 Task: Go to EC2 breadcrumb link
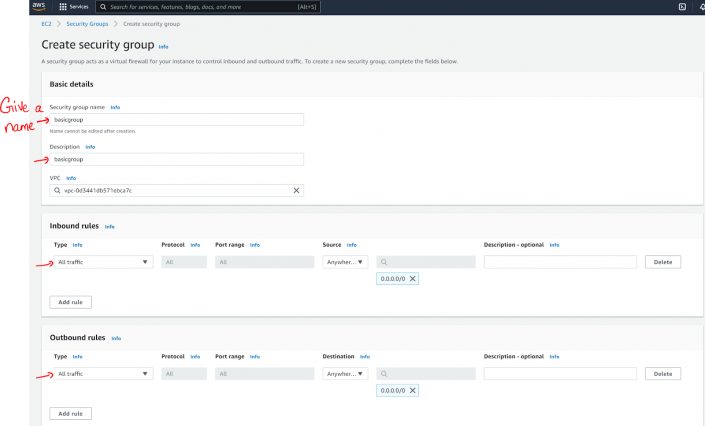point(46,23)
